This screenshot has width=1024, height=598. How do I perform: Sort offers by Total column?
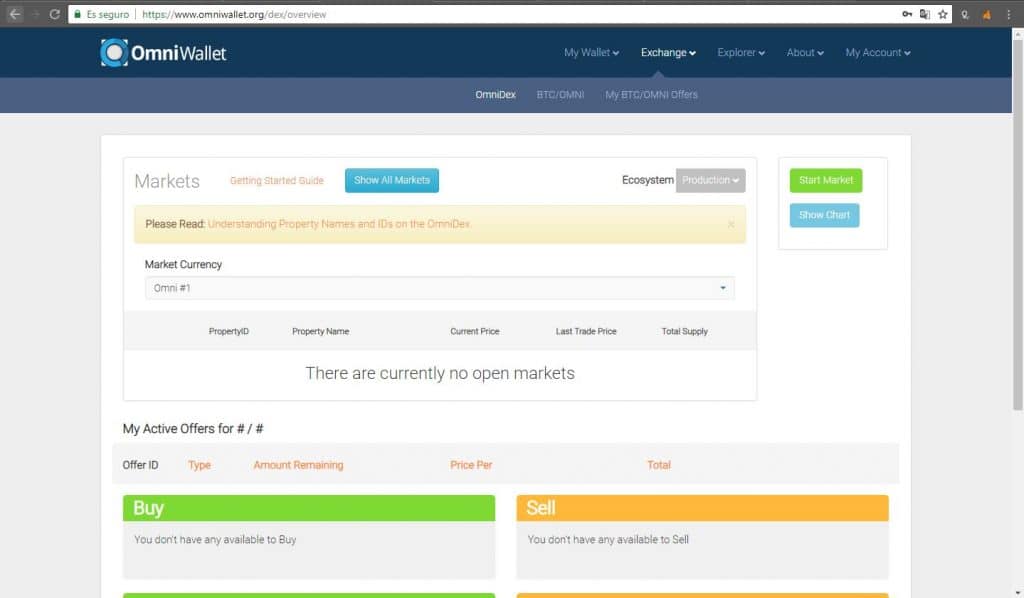point(658,465)
